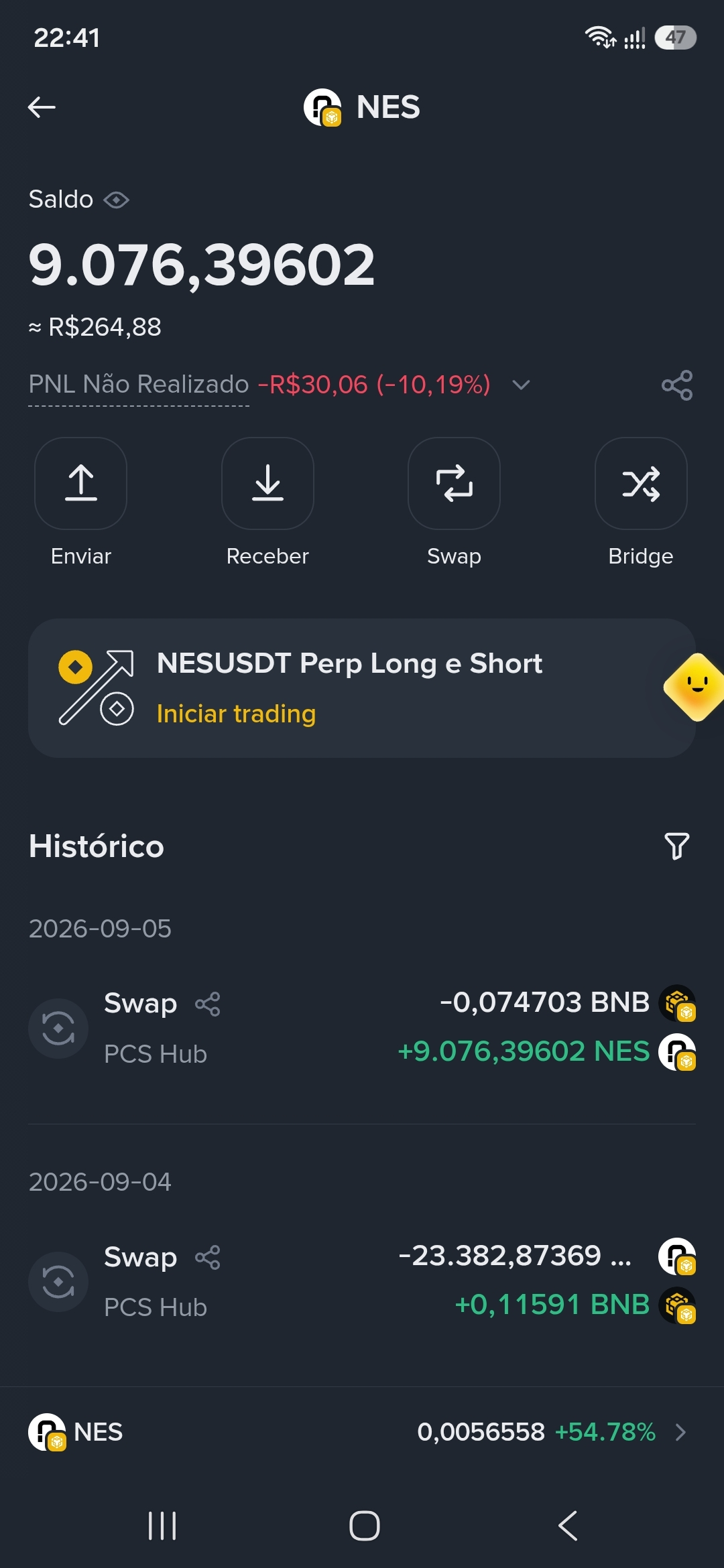The width and height of the screenshot is (724, 1568).
Task: Tap the Receber download icon
Action: pyautogui.click(x=267, y=483)
